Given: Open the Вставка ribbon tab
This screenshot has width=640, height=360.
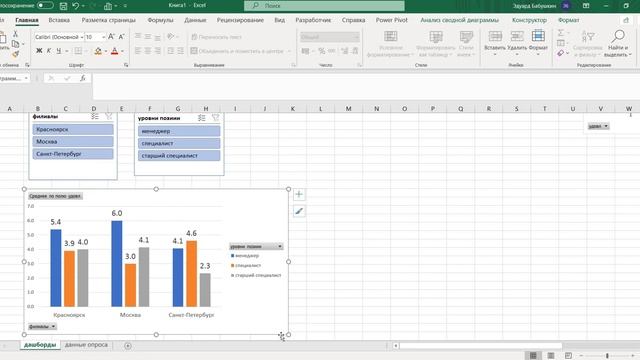Looking at the screenshot, I should (x=59, y=20).
